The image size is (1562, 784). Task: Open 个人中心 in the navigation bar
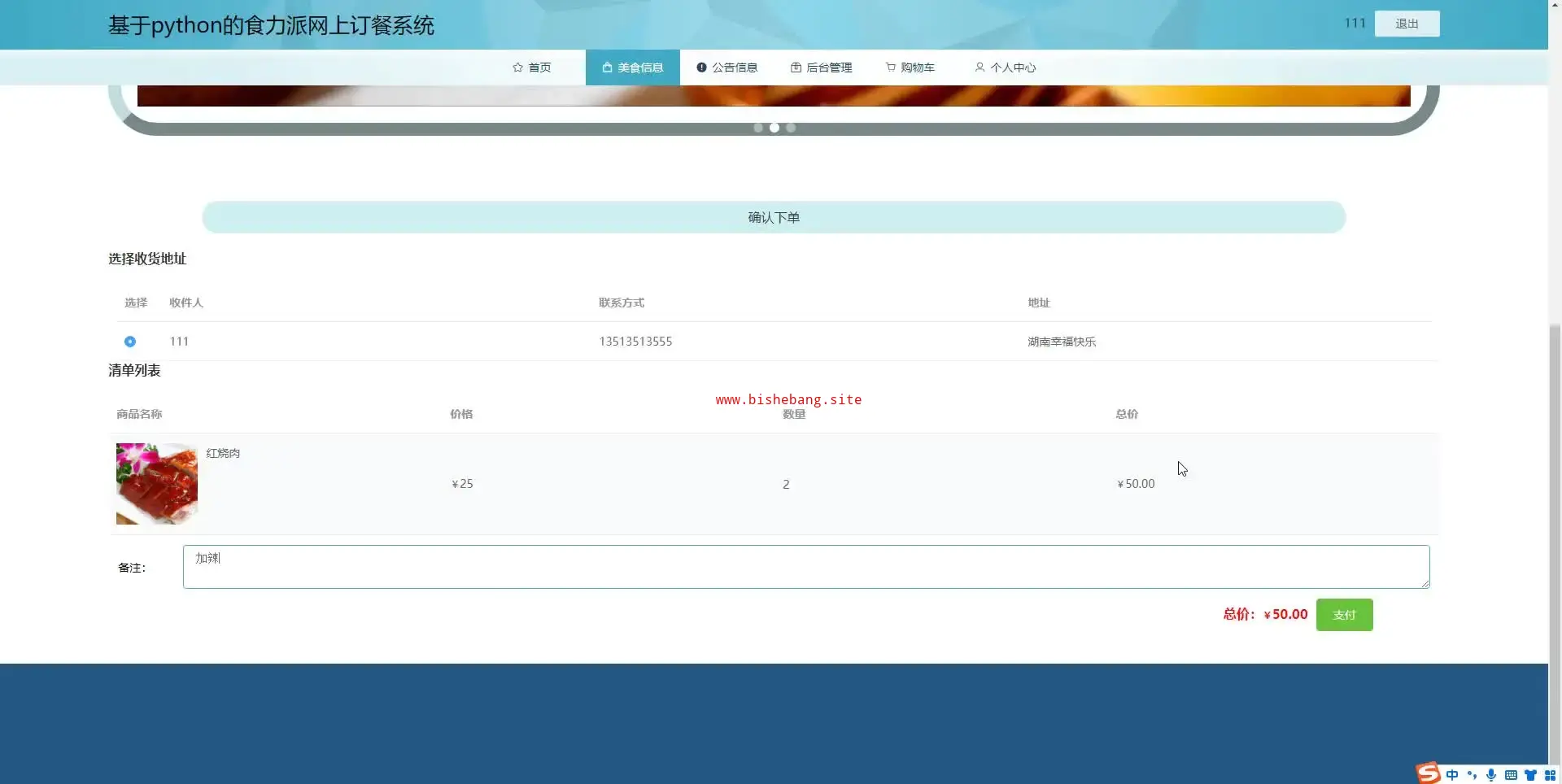(1006, 68)
